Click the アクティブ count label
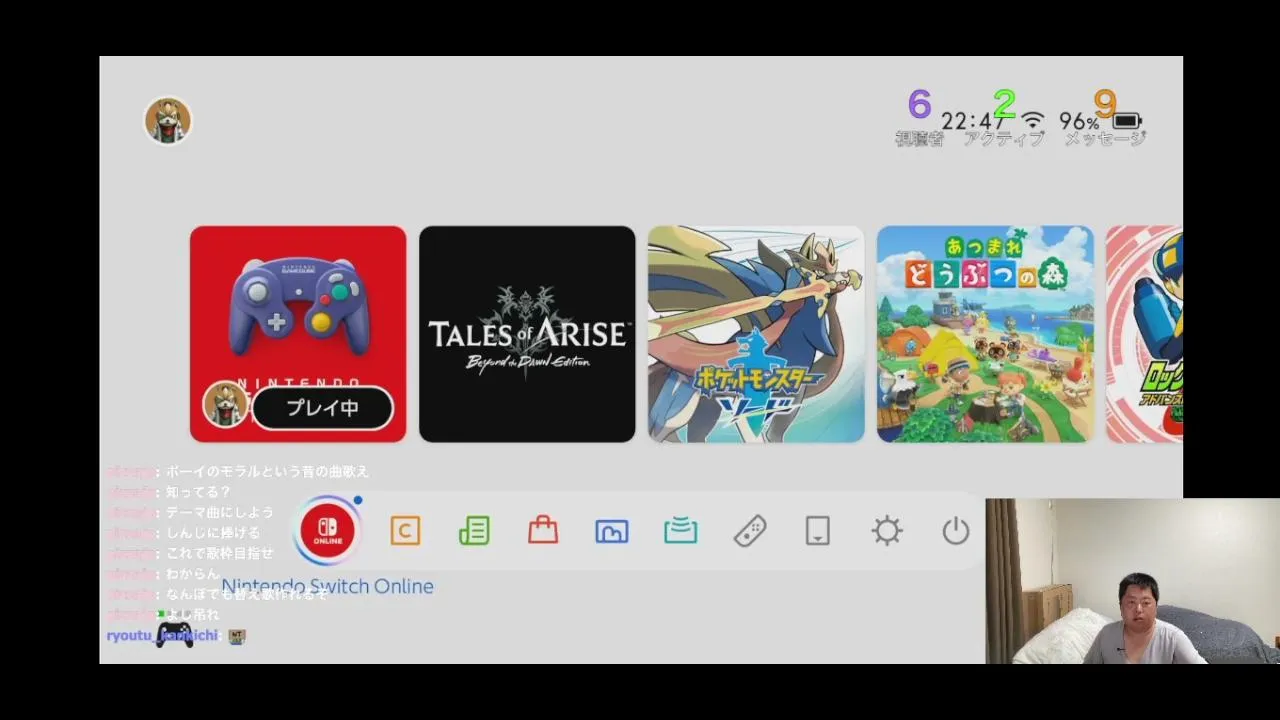Screen dimensions: 1280x720 (x=1004, y=140)
